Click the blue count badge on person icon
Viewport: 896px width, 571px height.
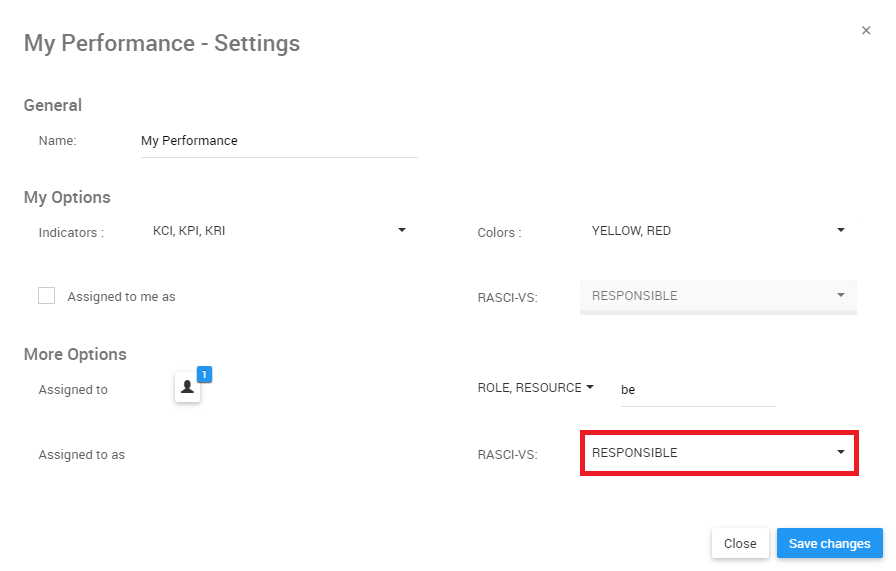click(x=204, y=374)
